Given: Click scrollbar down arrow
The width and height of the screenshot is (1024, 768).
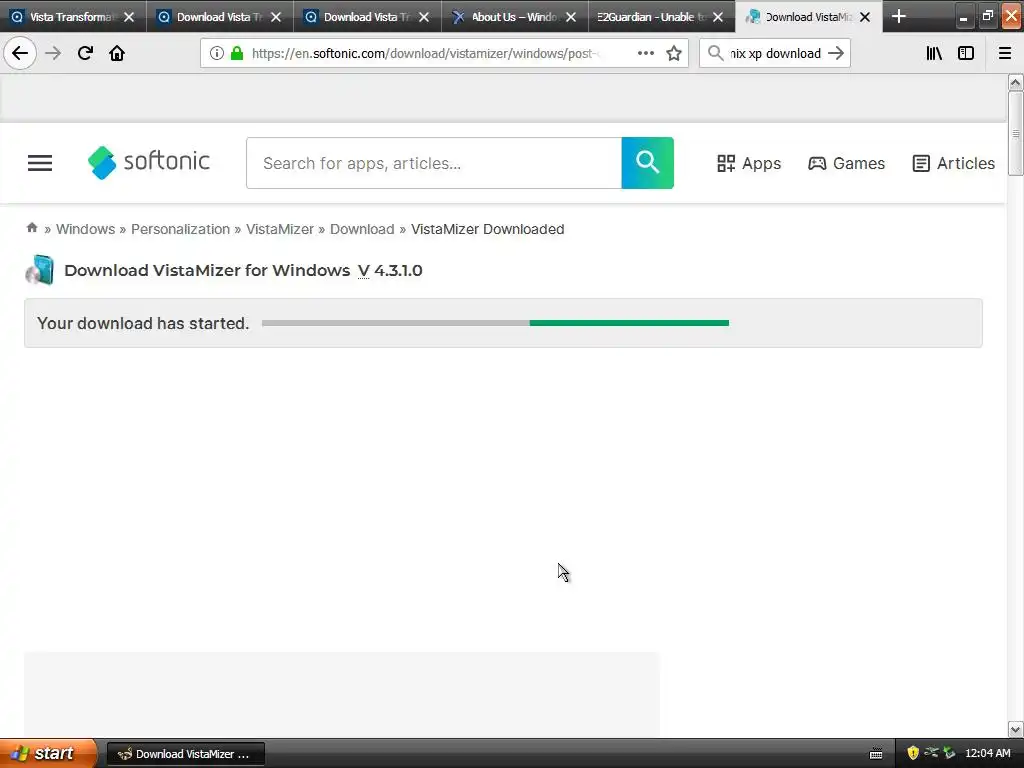Looking at the screenshot, I should pyautogui.click(x=1015, y=728).
